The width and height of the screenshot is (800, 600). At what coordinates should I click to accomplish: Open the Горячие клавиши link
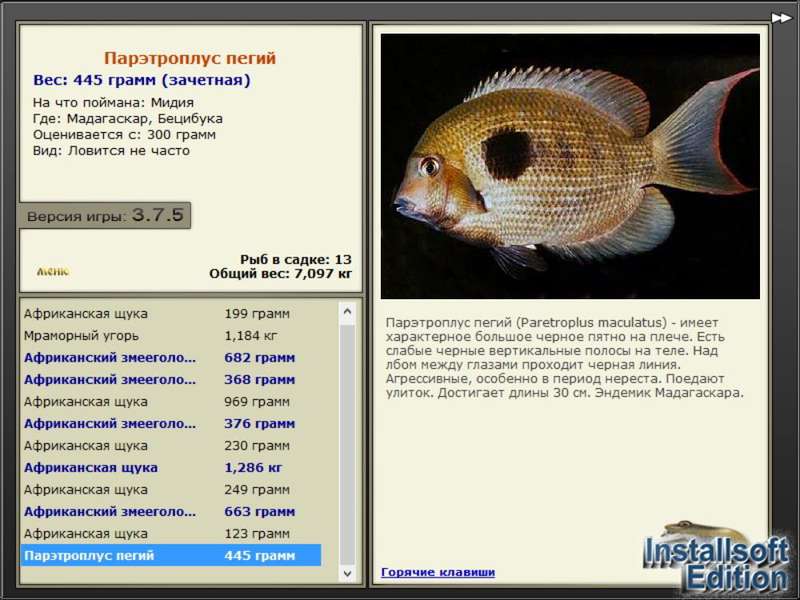[x=438, y=572]
